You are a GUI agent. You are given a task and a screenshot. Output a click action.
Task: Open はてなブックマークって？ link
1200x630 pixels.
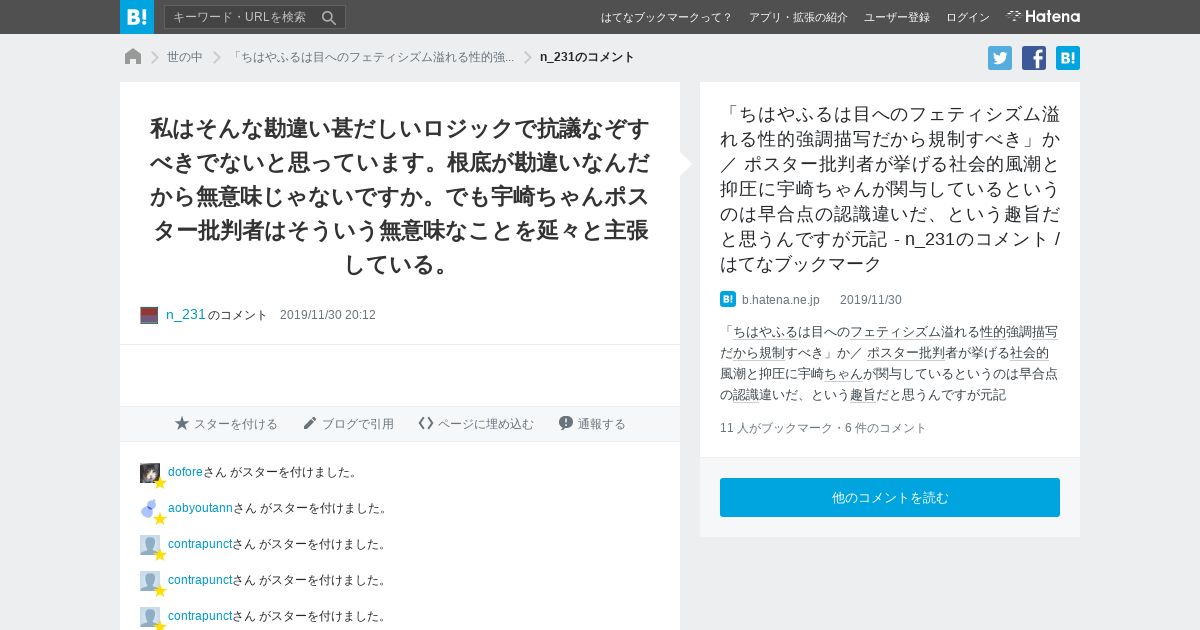666,17
